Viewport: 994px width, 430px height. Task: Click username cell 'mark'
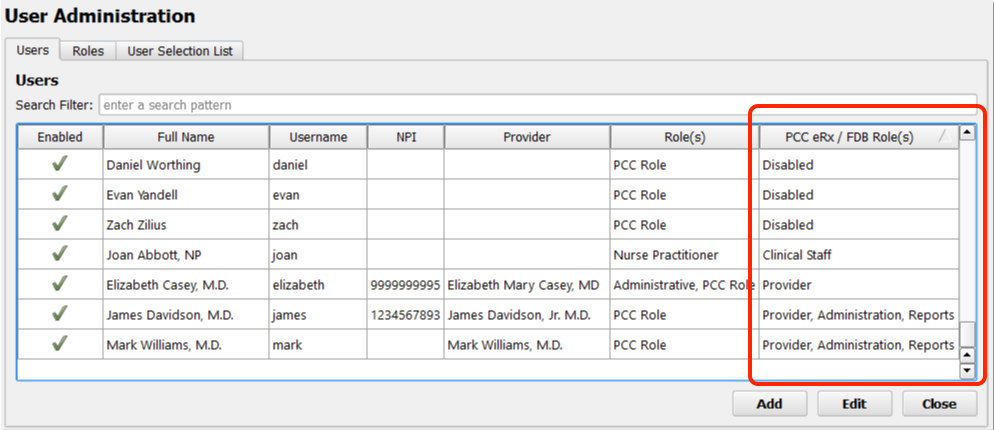pyautogui.click(x=318, y=344)
